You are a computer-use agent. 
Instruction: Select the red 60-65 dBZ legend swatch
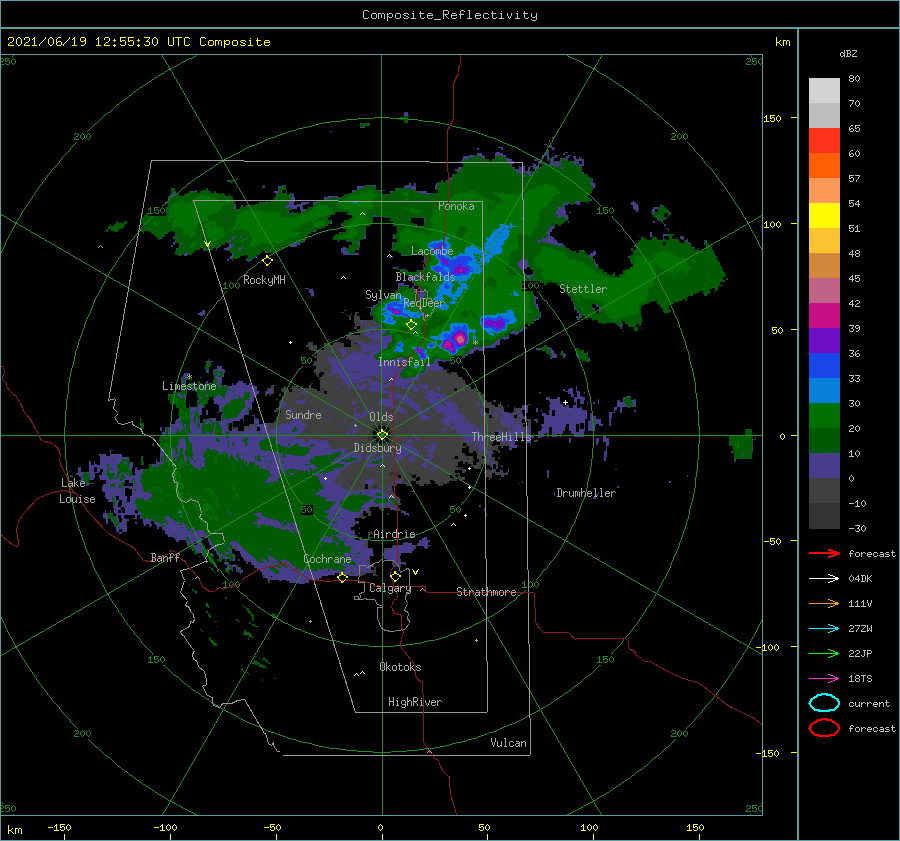pos(824,140)
